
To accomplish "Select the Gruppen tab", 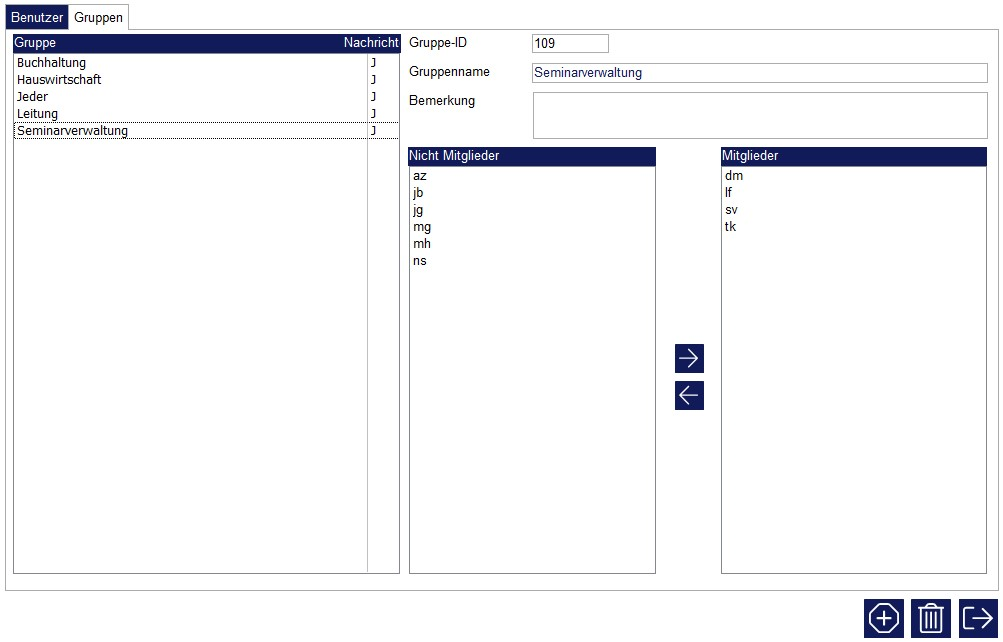I will pyautogui.click(x=99, y=18).
